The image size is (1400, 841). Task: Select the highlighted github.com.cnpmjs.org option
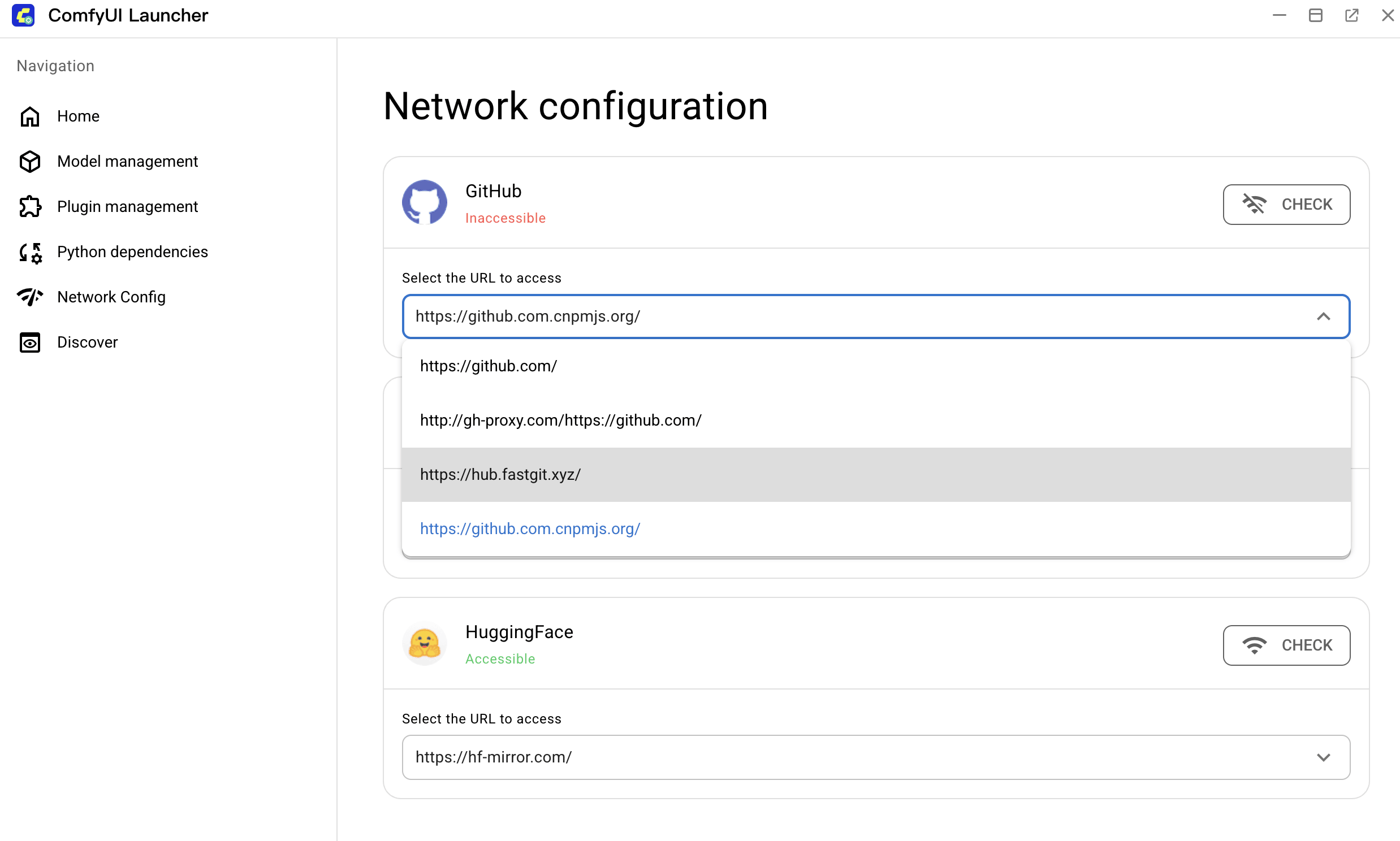pos(529,529)
